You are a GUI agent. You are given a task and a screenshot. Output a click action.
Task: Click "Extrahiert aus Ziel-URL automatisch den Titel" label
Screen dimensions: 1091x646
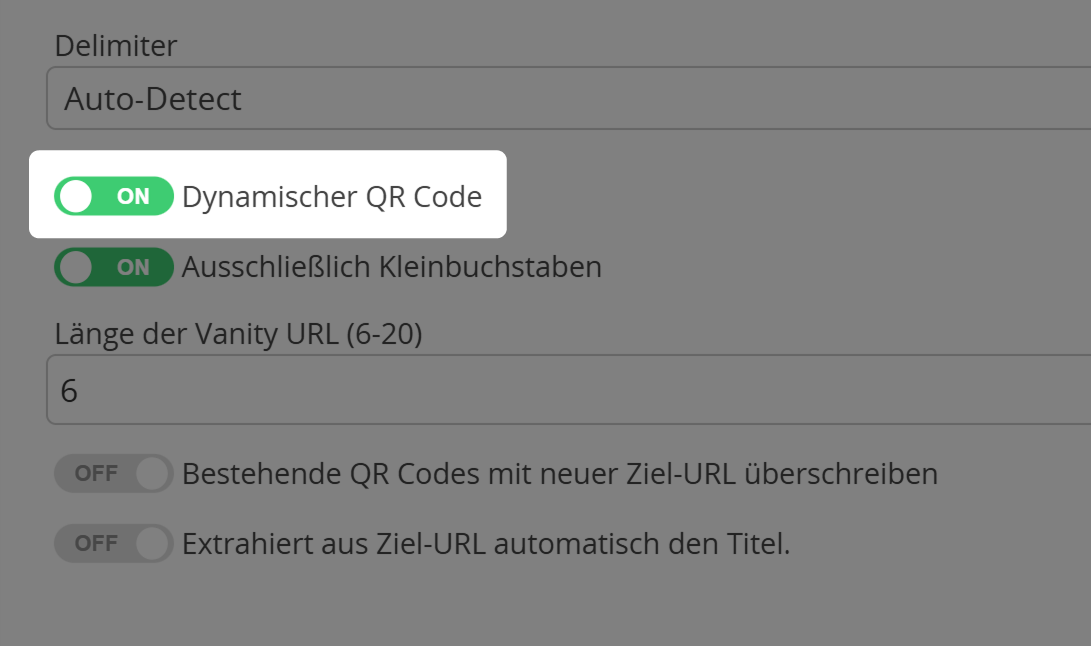[486, 544]
